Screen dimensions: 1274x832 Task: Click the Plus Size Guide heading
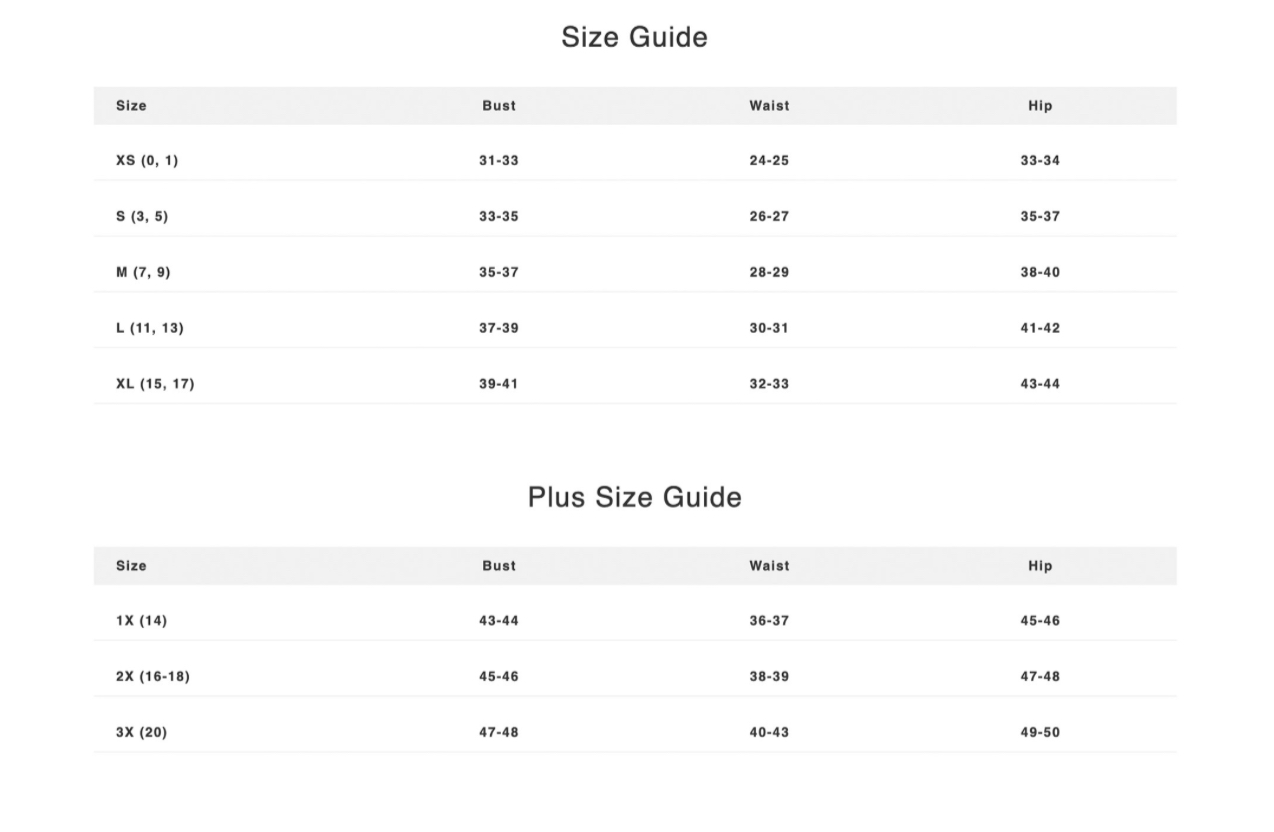pos(634,497)
